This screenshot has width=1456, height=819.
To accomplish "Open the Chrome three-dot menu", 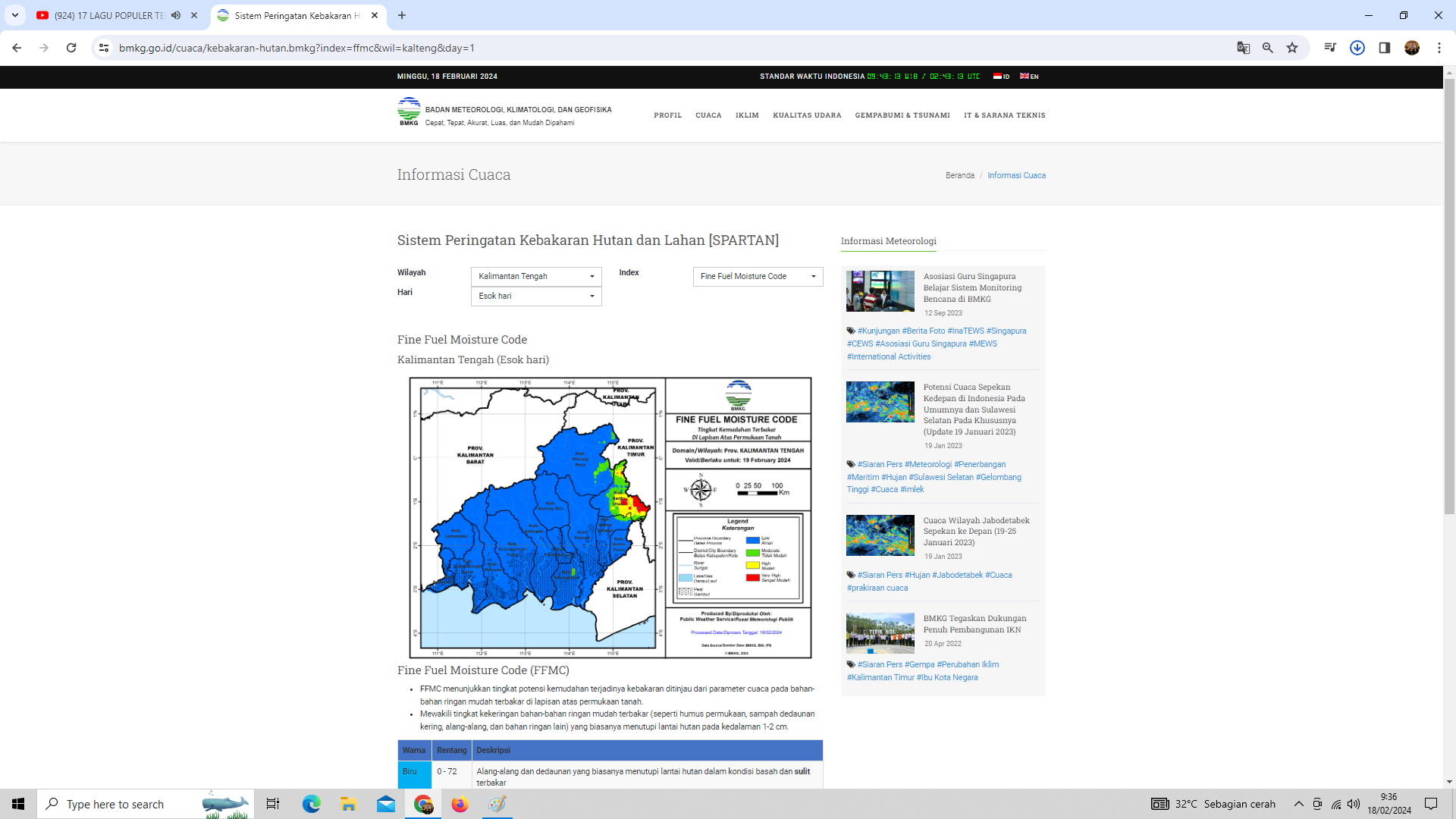I will pyautogui.click(x=1439, y=48).
